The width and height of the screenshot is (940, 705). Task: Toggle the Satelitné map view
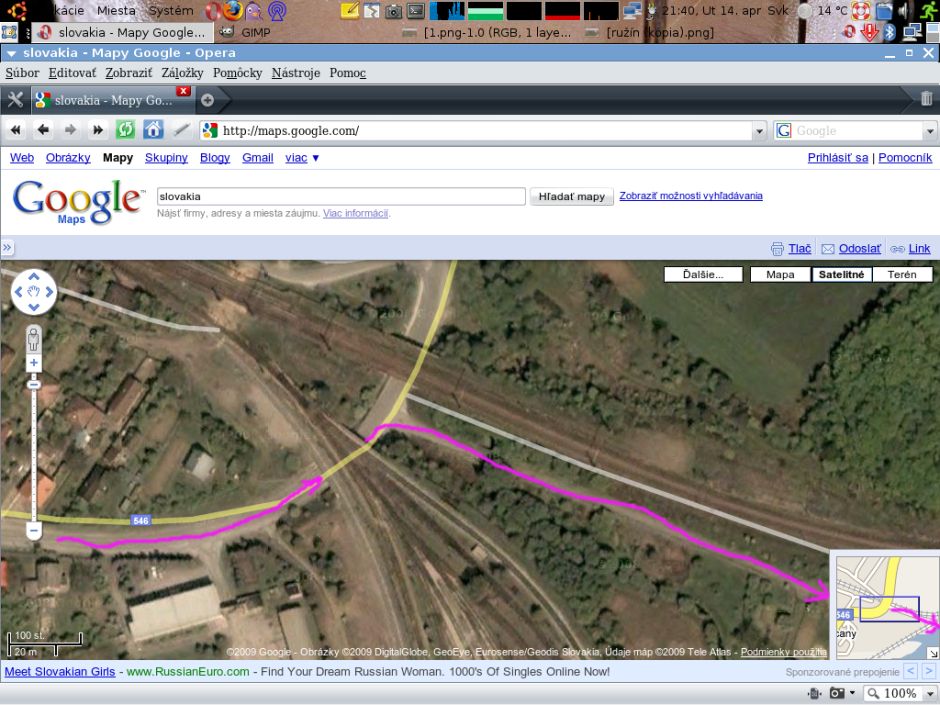842,274
